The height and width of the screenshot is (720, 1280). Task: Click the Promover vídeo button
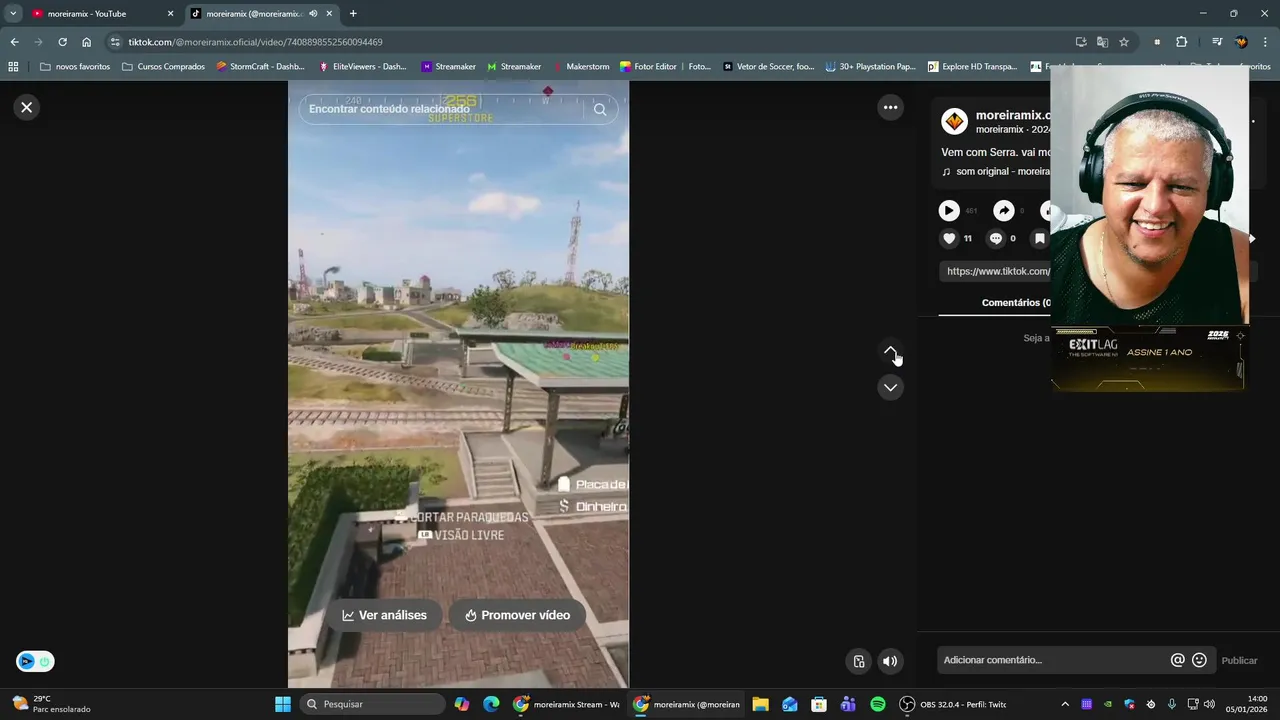tap(517, 615)
